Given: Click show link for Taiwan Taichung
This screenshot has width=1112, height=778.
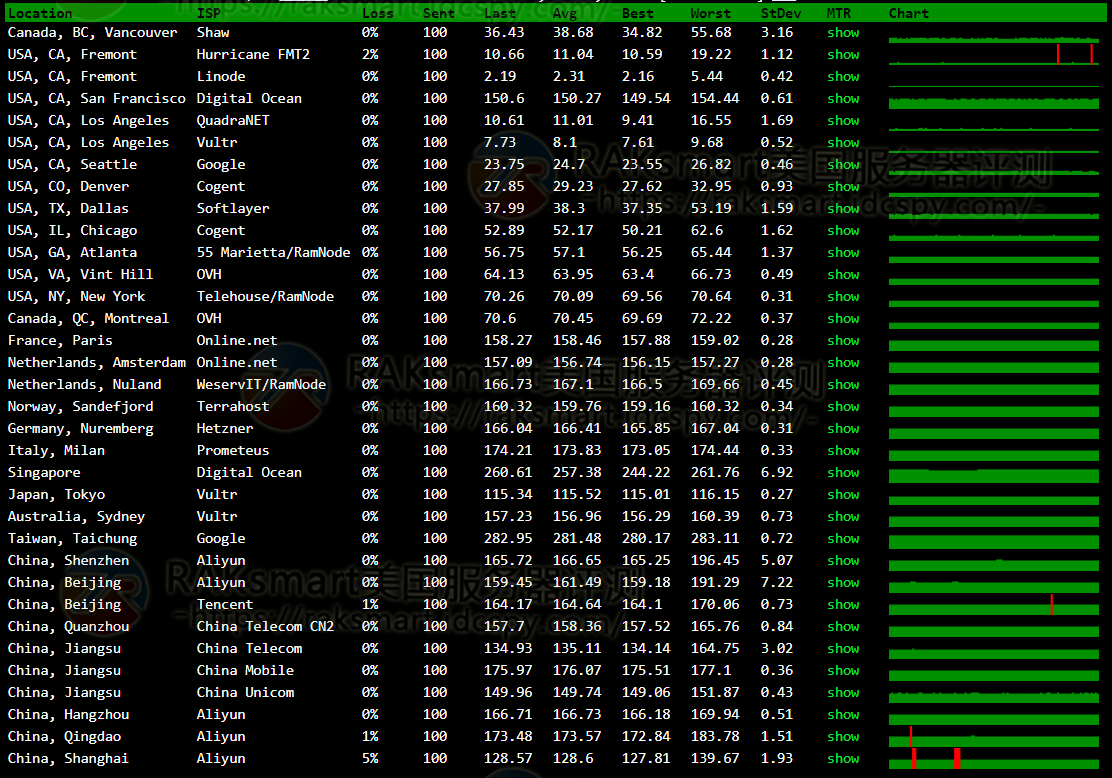Looking at the screenshot, I should 843,538.
